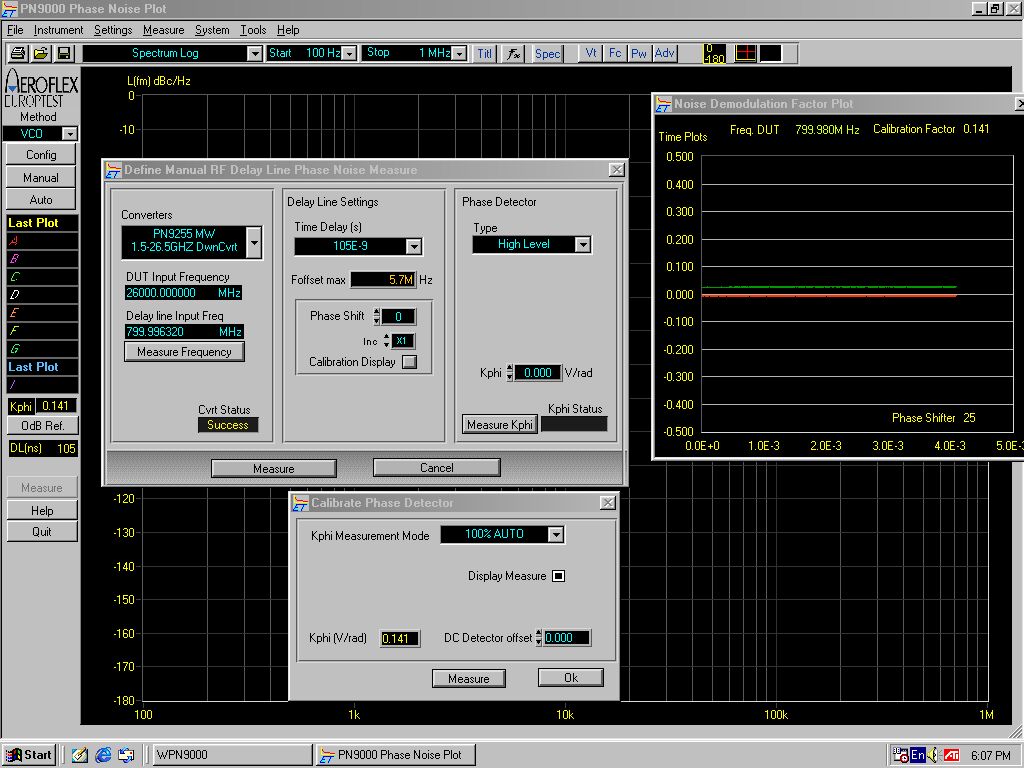Screen dimensions: 1024x768
Task: Select trace G in plot list
Action: 42,349
